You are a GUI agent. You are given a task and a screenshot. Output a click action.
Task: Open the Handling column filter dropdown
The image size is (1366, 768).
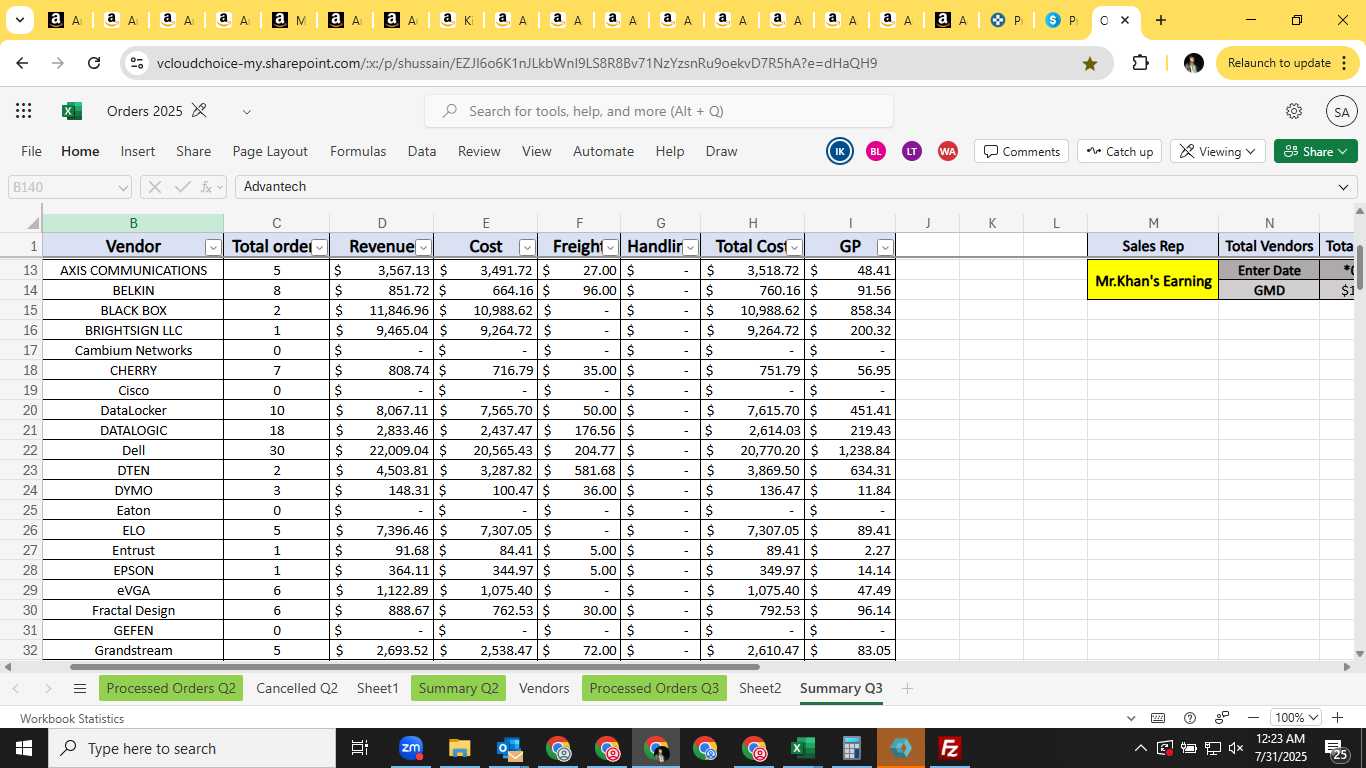[x=691, y=247]
